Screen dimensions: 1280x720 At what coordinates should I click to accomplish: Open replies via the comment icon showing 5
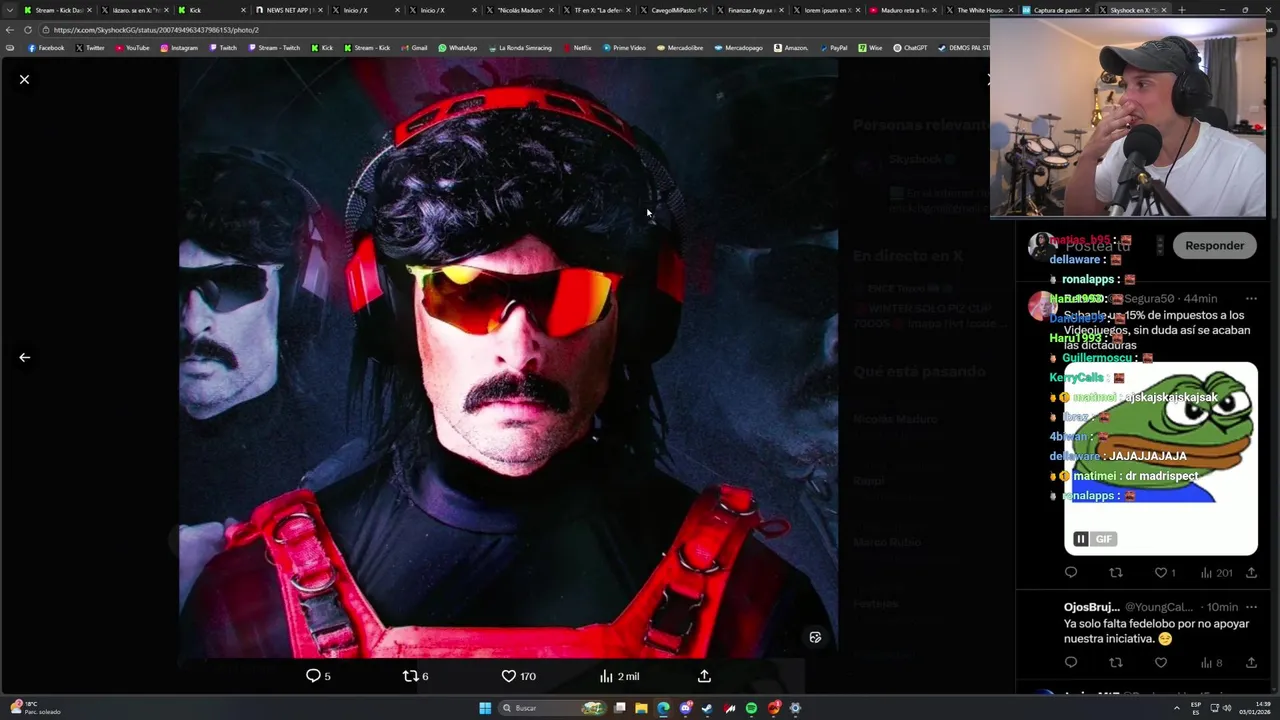pyautogui.click(x=318, y=676)
